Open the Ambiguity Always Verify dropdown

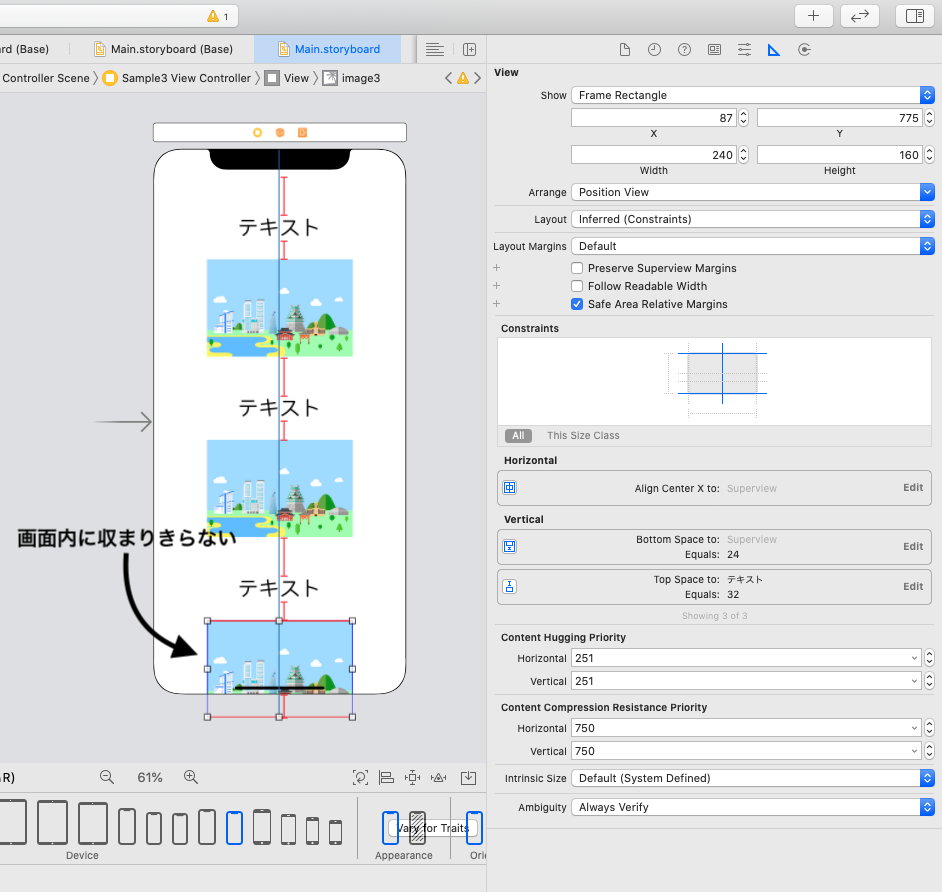(x=753, y=807)
